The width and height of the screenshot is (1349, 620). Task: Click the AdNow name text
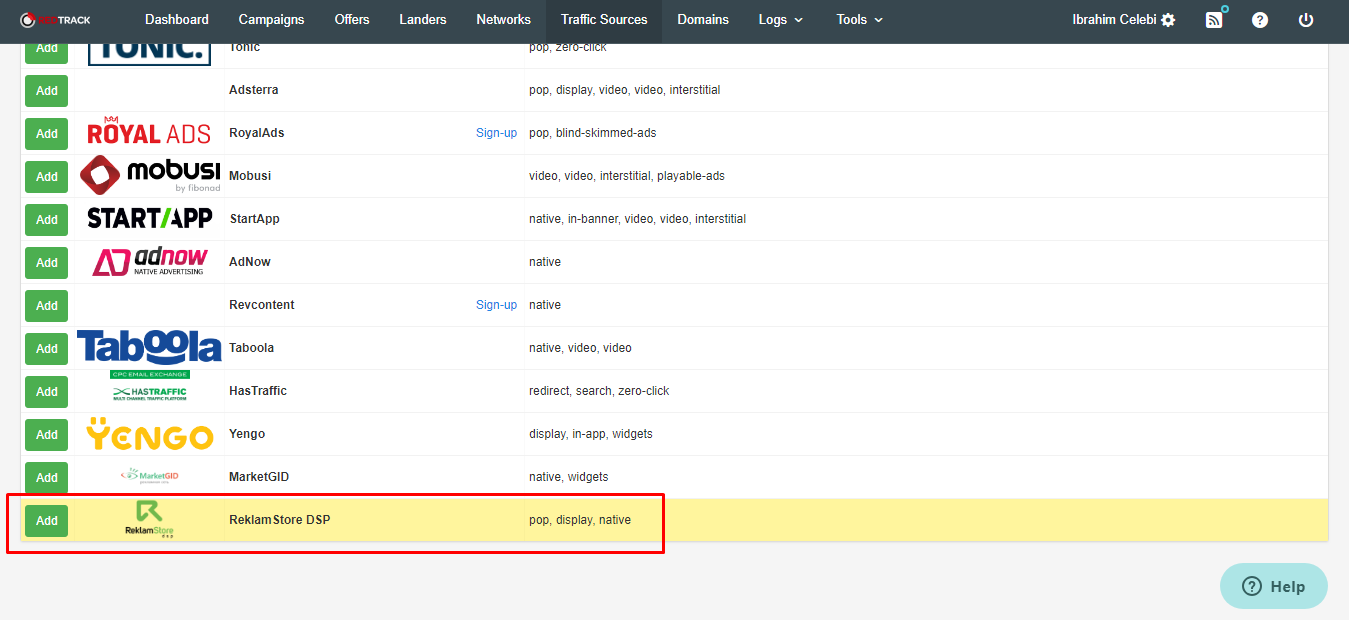(x=250, y=262)
